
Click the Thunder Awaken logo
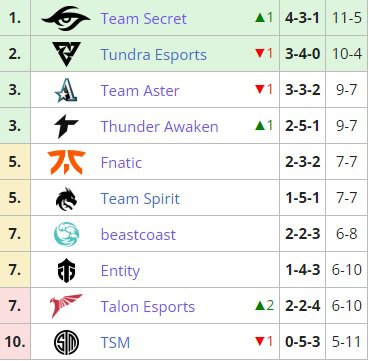66,126
